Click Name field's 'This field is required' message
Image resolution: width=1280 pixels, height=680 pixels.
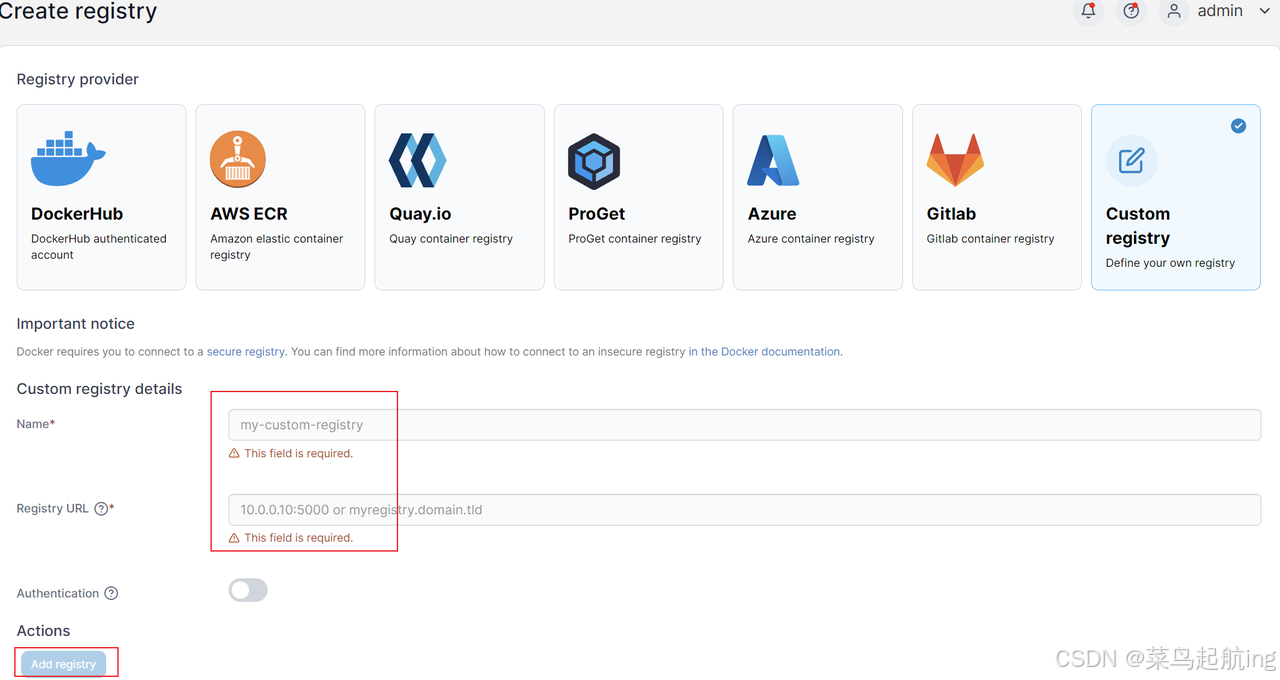299,453
